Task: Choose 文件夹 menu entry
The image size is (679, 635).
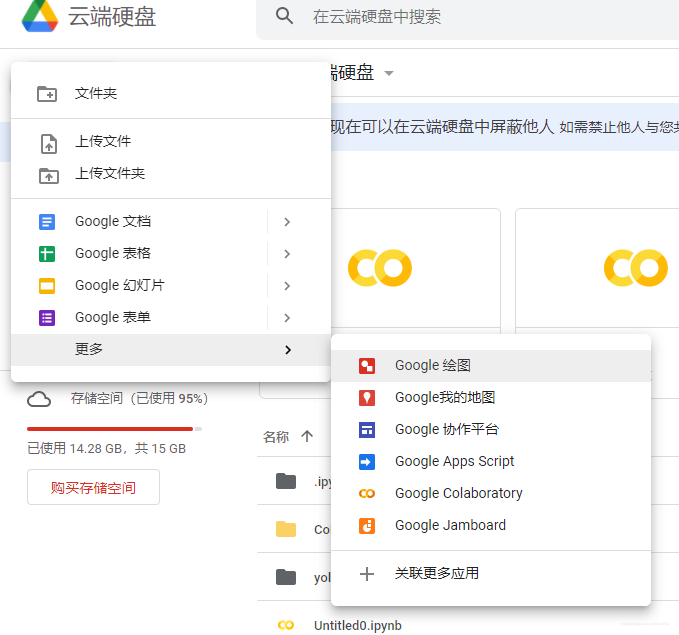Action: click(171, 94)
